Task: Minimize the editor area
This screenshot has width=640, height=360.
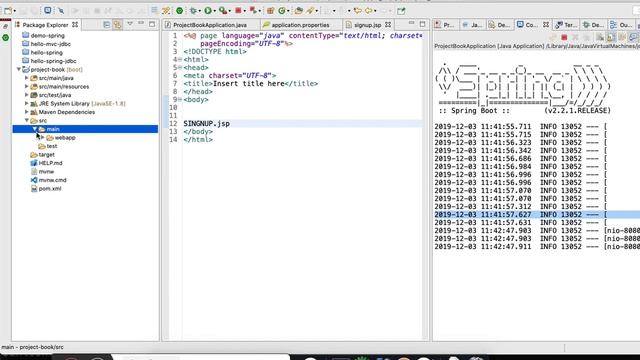Action: point(411,24)
